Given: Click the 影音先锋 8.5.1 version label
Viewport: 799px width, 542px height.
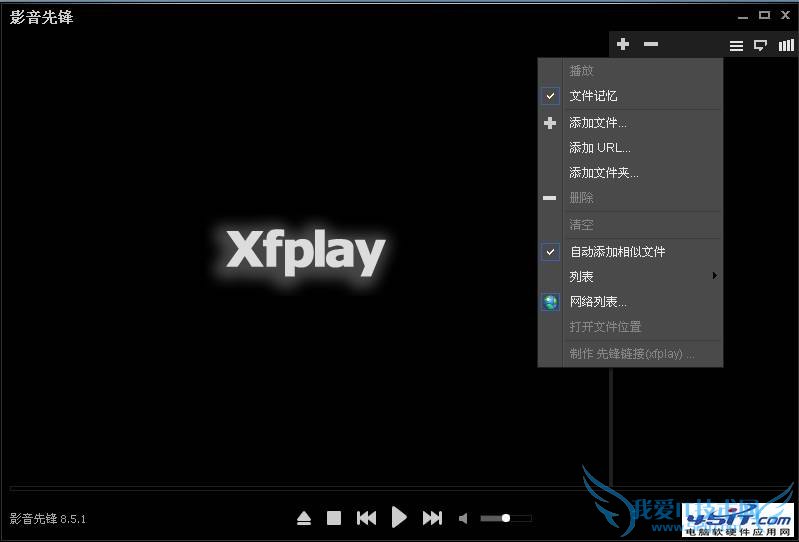Looking at the screenshot, I should 48,519.
